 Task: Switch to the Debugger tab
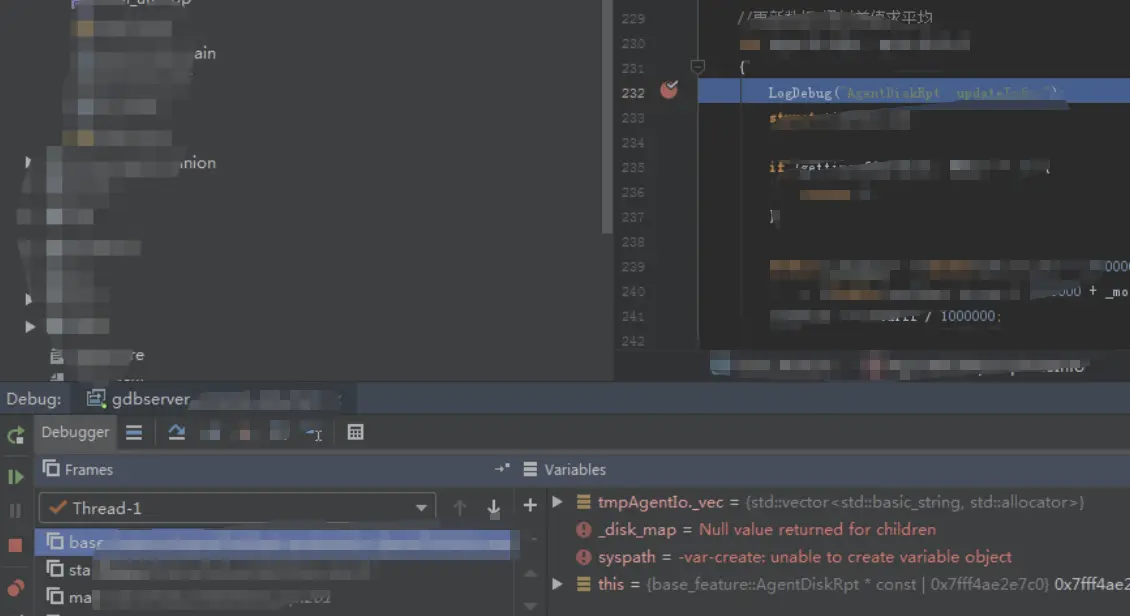[75, 432]
